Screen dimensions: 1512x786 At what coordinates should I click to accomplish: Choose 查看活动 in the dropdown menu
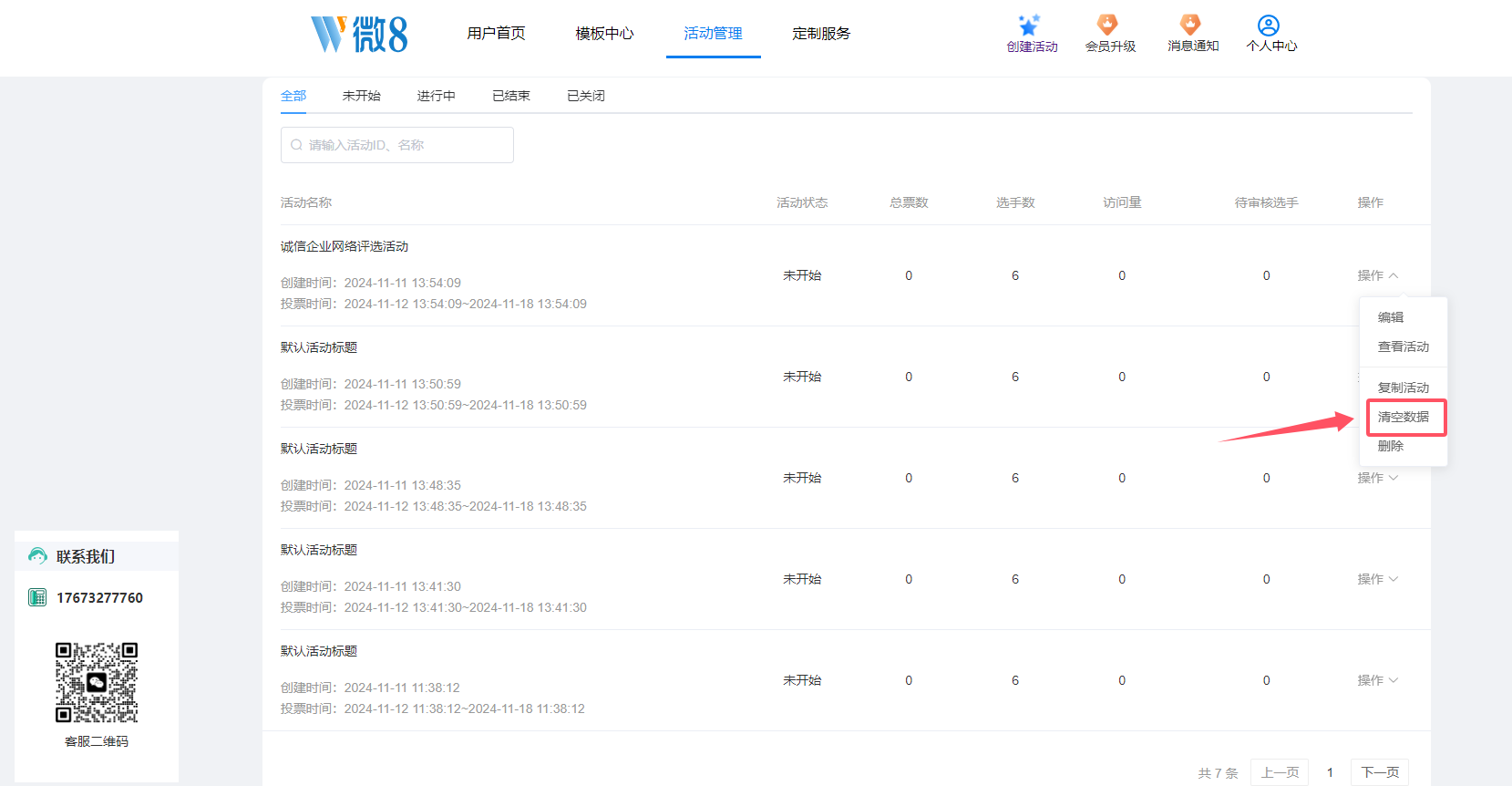pos(1404,346)
